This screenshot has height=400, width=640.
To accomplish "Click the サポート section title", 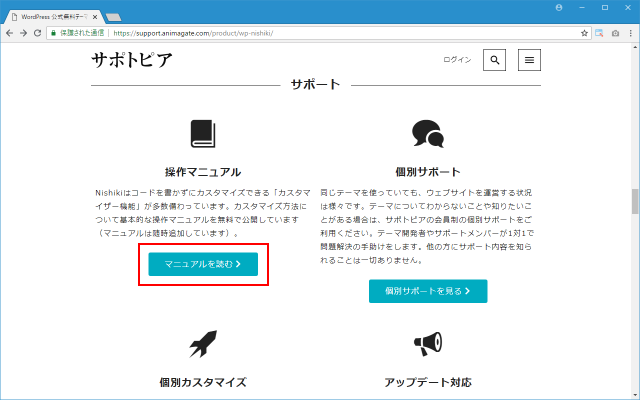I will click(x=315, y=84).
